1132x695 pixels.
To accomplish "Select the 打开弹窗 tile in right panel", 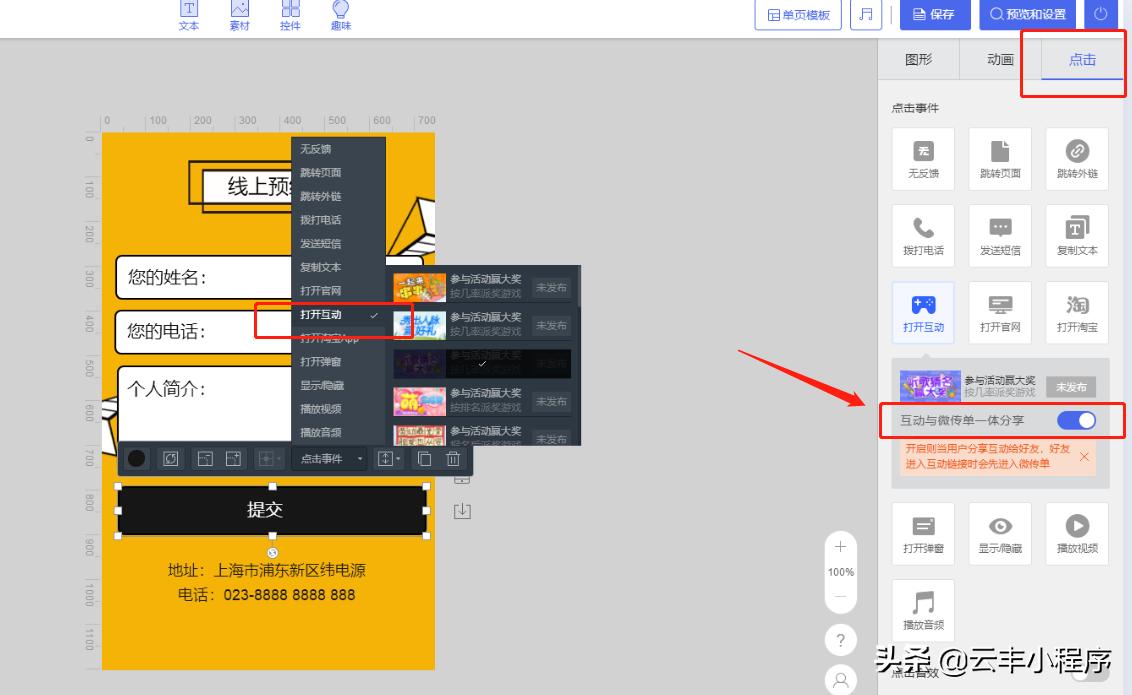I will coord(923,534).
